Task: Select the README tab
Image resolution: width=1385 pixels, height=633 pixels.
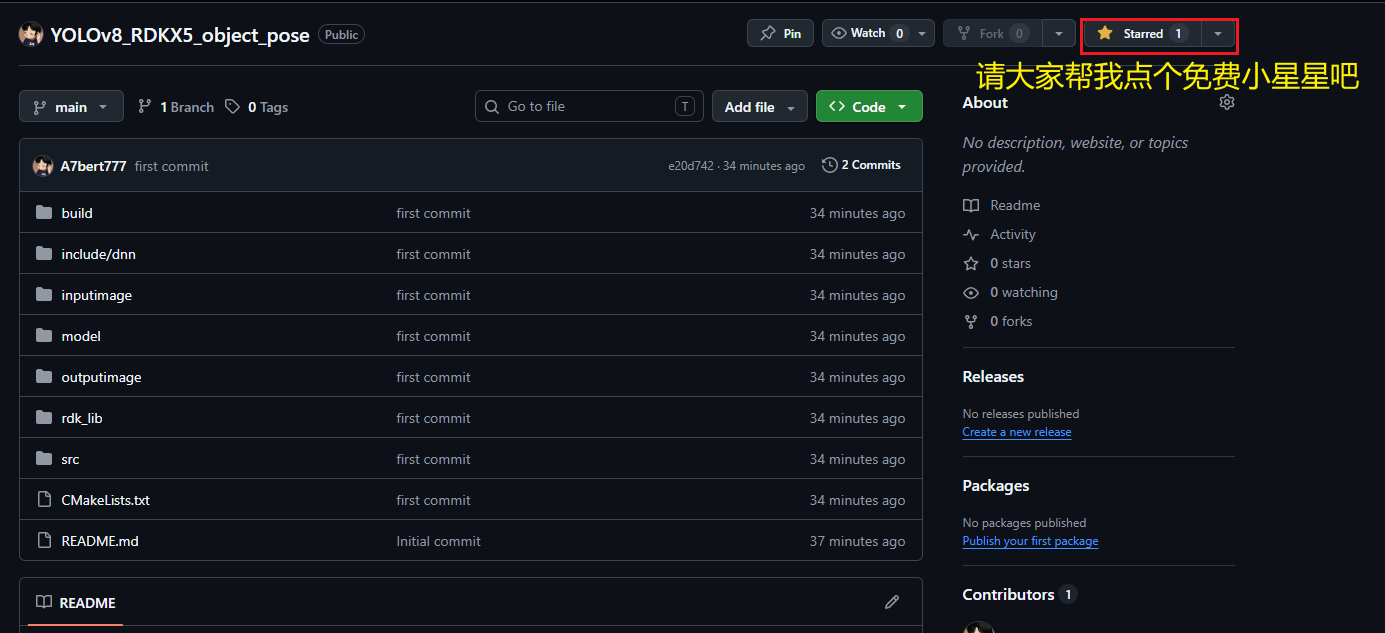Action: pyautogui.click(x=76, y=603)
